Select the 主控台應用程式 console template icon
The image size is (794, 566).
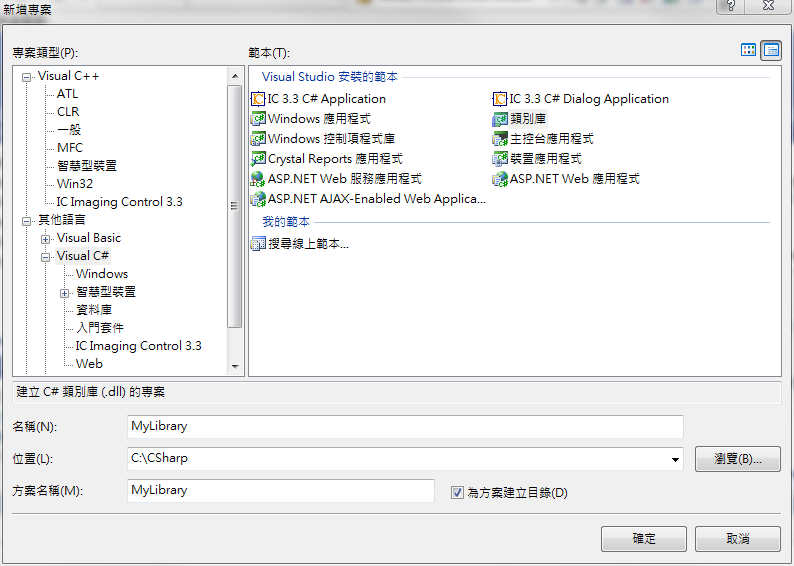click(x=500, y=139)
